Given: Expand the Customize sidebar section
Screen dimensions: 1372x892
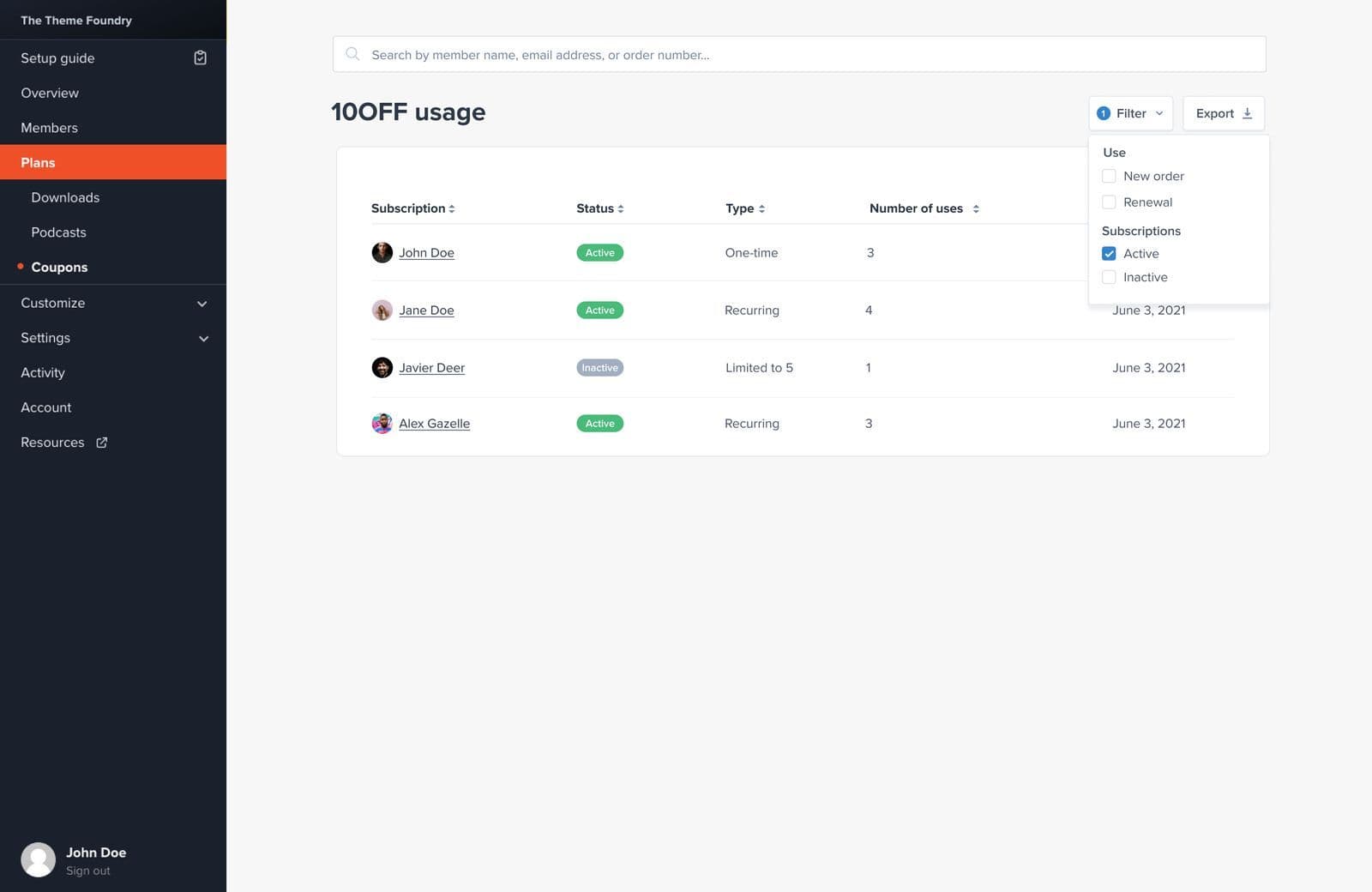Looking at the screenshot, I should point(202,304).
